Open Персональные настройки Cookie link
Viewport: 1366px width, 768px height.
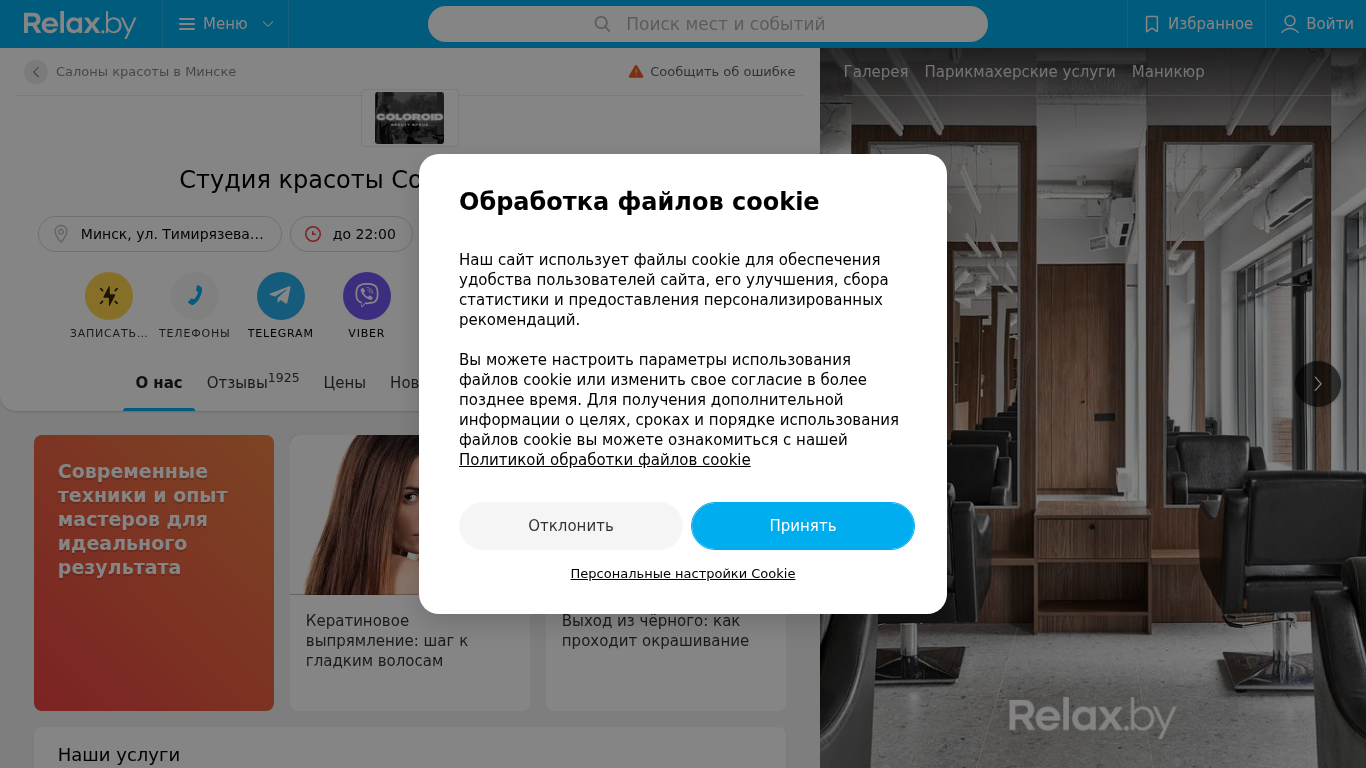point(683,574)
